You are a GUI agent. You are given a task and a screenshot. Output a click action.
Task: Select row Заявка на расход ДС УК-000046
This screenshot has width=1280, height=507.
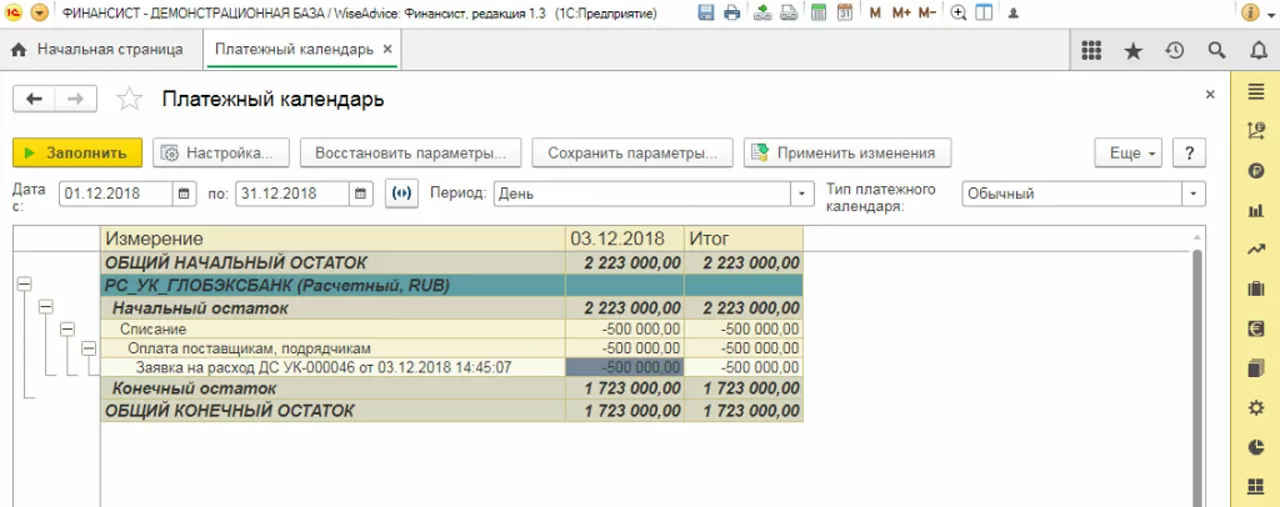pos(333,367)
